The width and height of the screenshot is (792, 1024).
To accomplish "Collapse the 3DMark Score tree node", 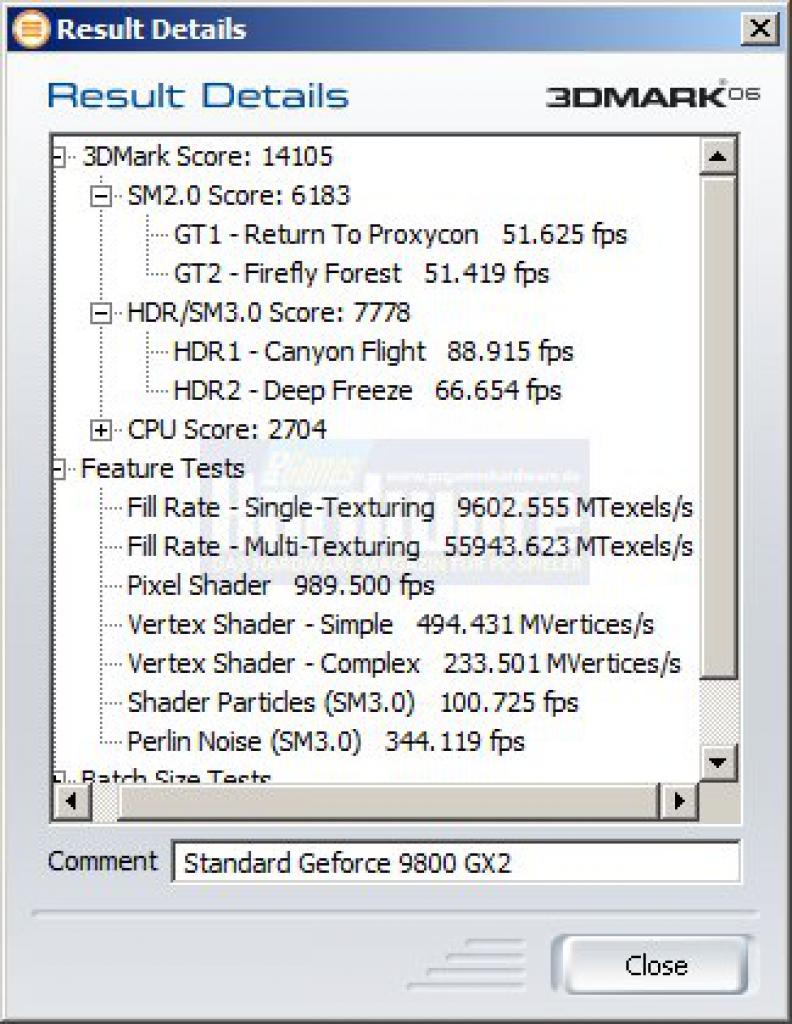I will 58,157.
